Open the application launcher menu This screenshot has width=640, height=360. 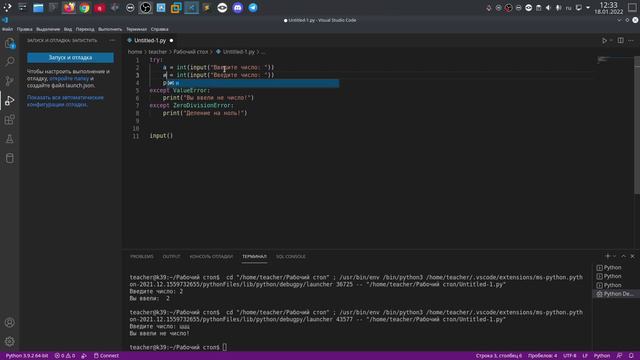(7, 8)
